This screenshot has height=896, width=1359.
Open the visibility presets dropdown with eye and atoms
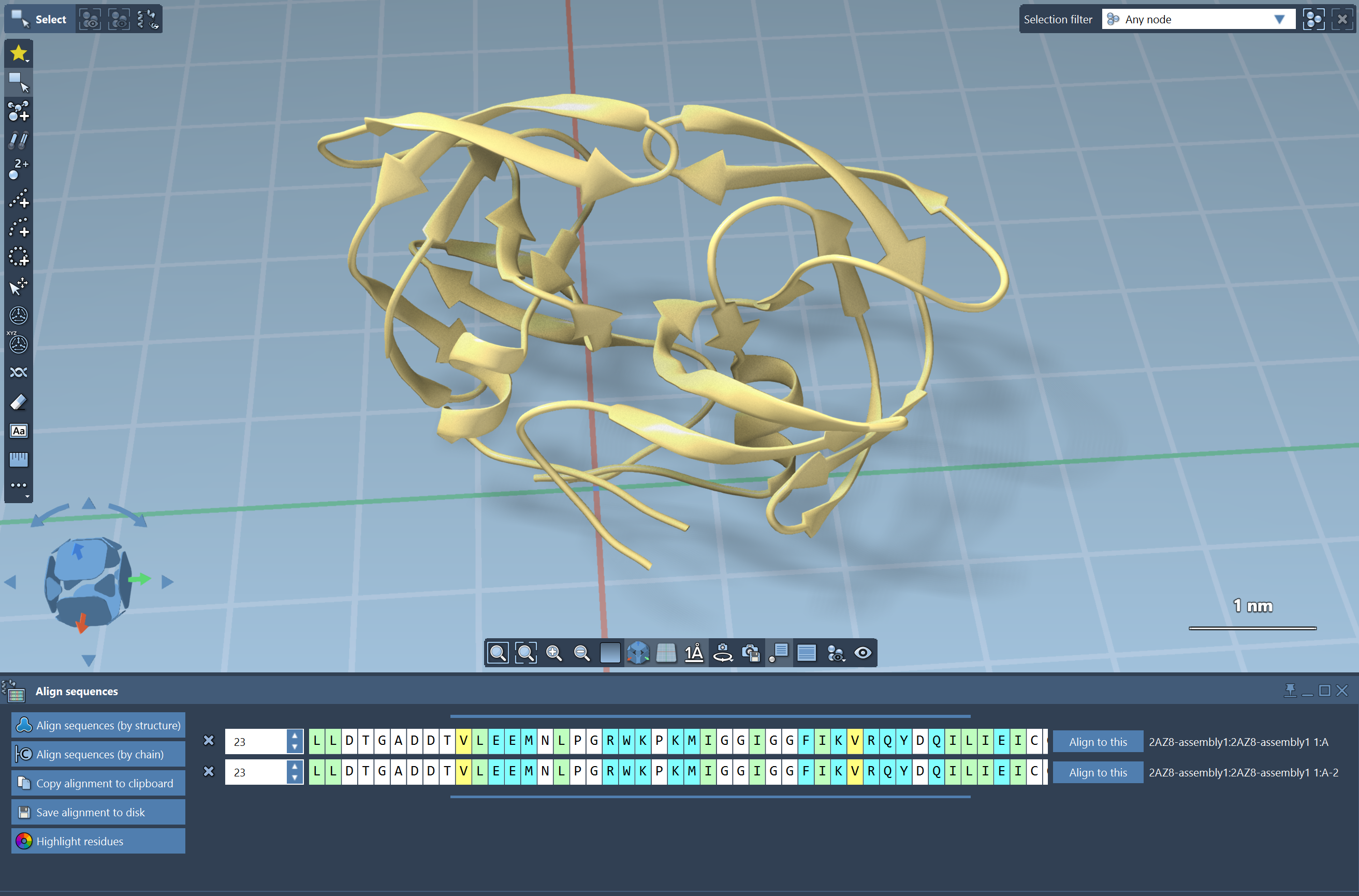[x=836, y=653]
